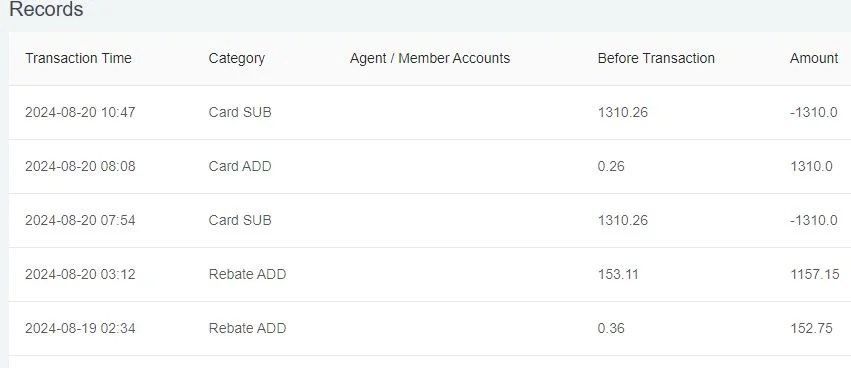Click the Transaction Time column header
The width and height of the screenshot is (851, 368).
(x=78, y=58)
